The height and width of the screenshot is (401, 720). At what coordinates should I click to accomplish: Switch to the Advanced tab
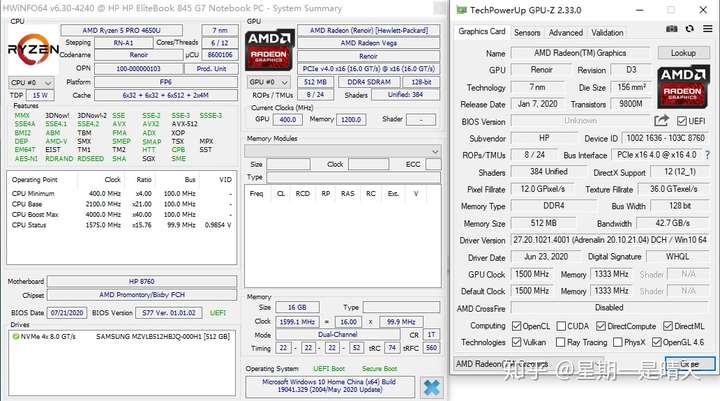tap(566, 33)
